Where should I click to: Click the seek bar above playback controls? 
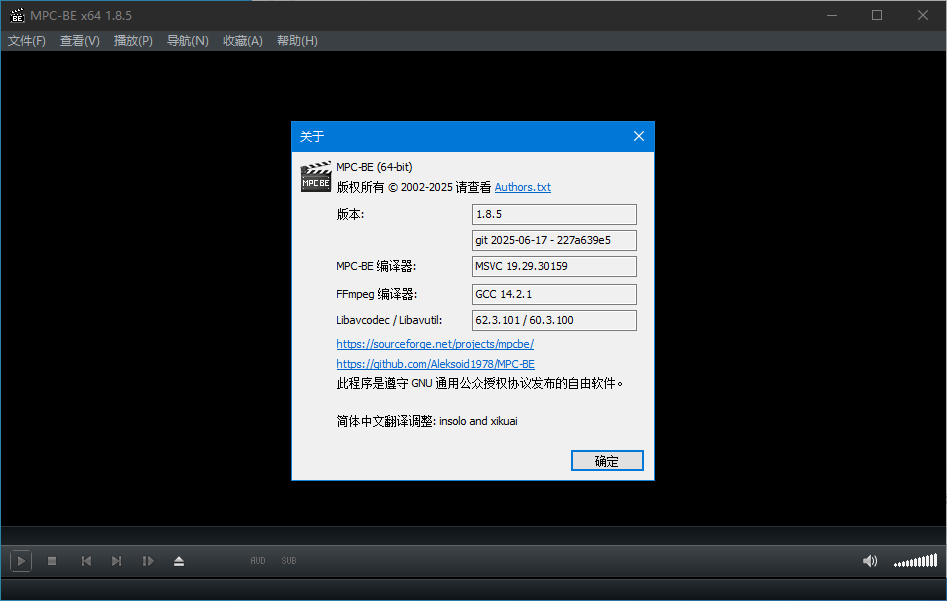tap(474, 536)
